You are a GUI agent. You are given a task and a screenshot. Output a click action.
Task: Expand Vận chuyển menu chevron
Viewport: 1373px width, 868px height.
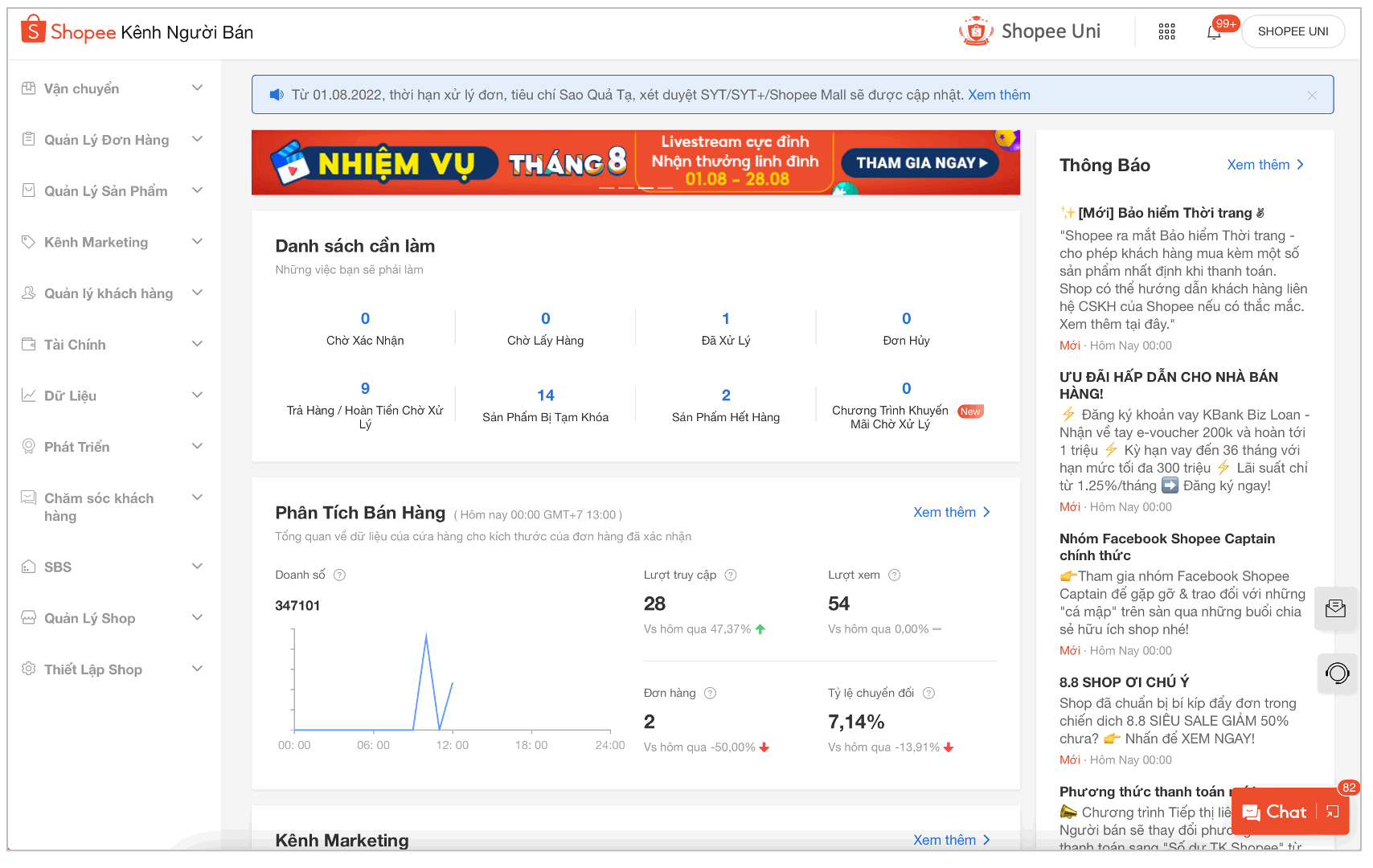(197, 88)
